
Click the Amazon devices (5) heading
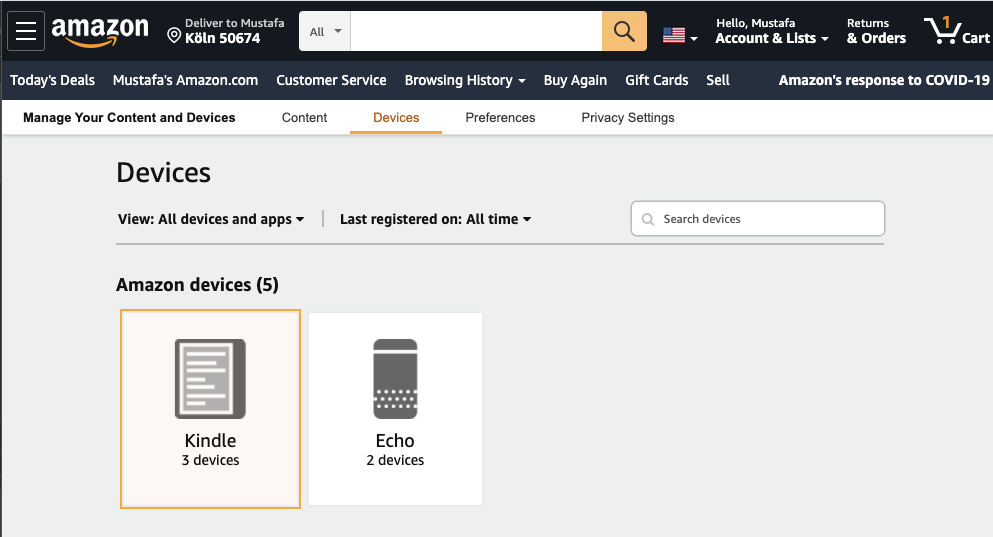[197, 285]
